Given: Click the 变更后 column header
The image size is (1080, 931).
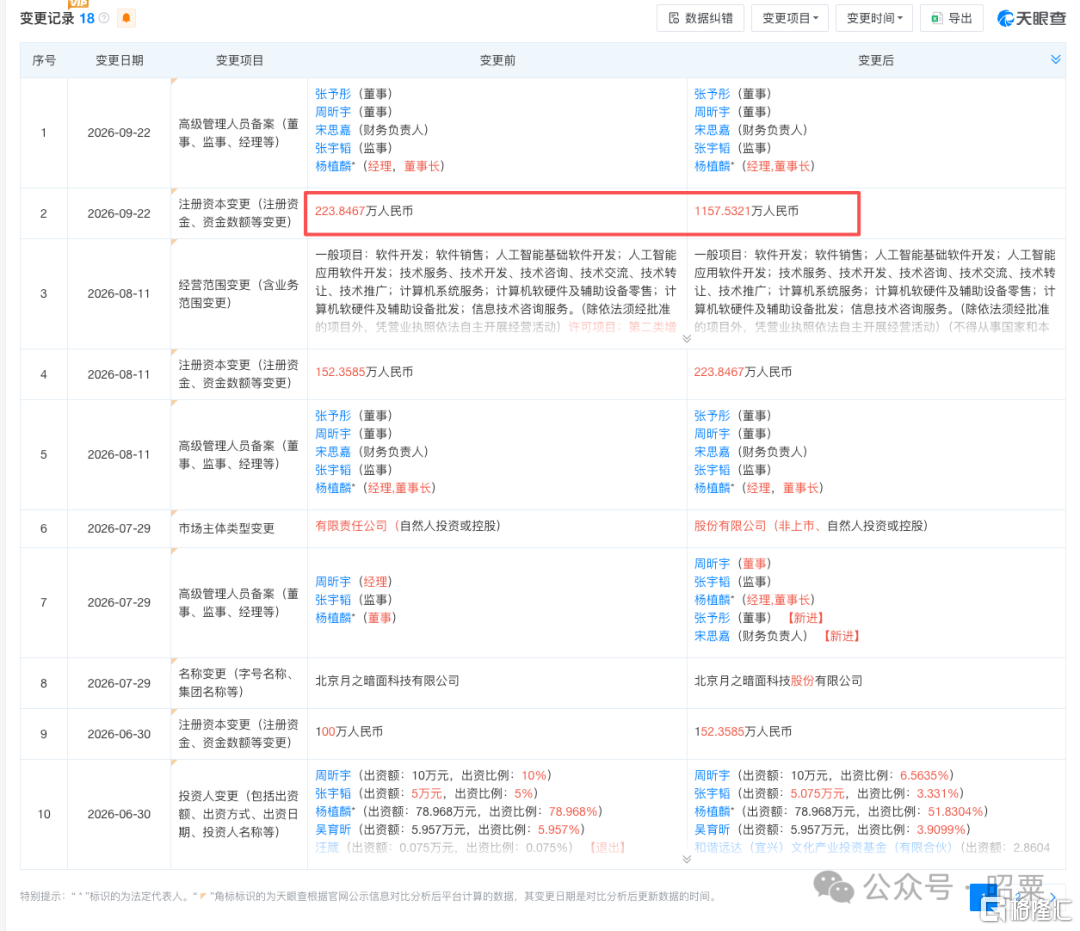Looking at the screenshot, I should pyautogui.click(x=876, y=61).
